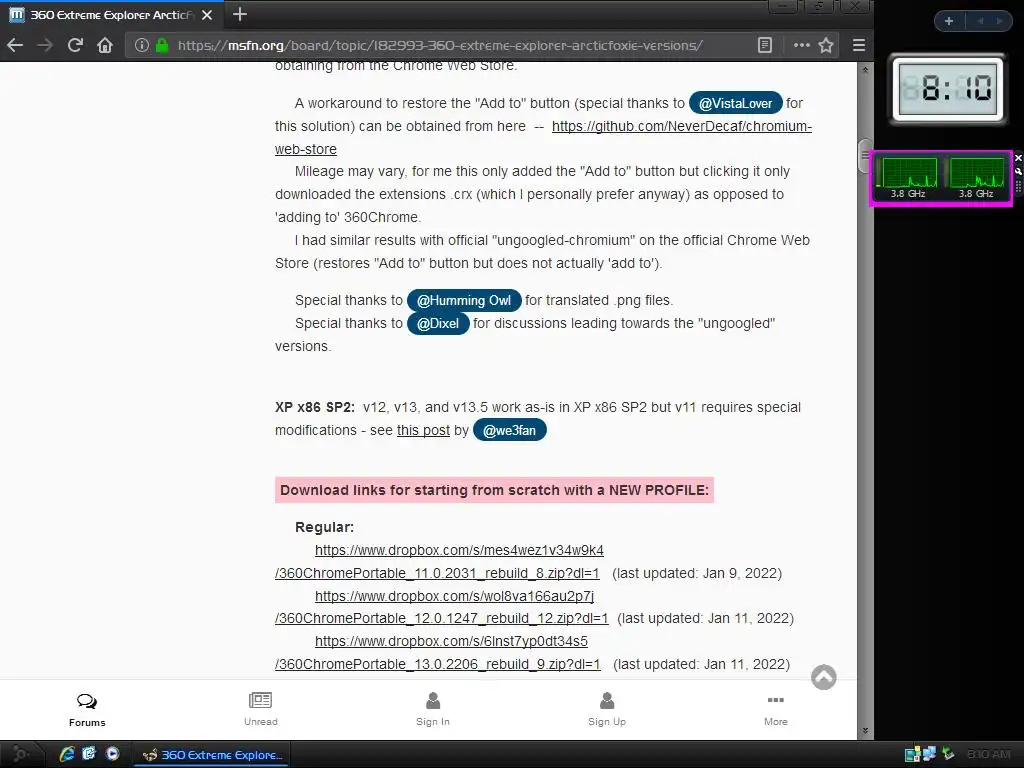Viewport: 1024px width, 768px height.
Task: Click the msfn.org address bar URL
Action: coord(440,45)
